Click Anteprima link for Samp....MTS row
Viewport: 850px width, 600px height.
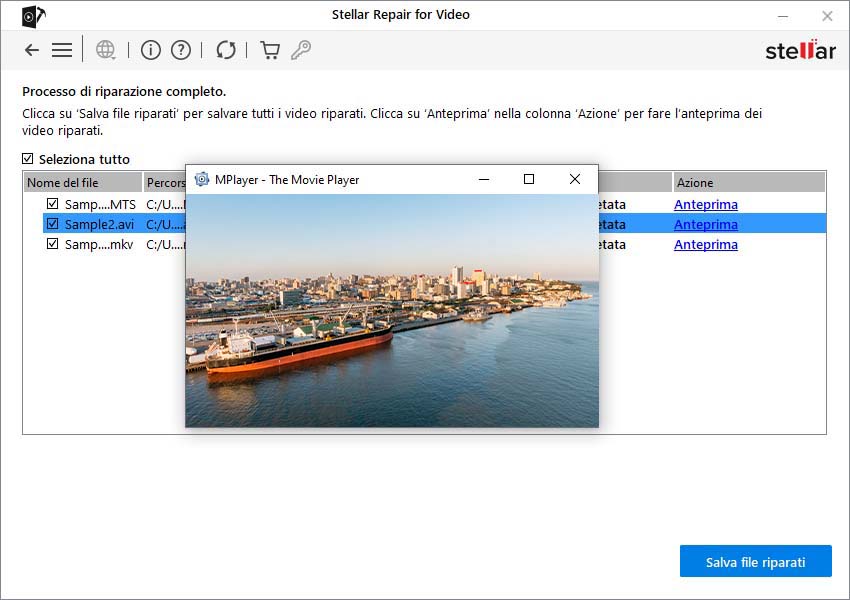tap(705, 204)
